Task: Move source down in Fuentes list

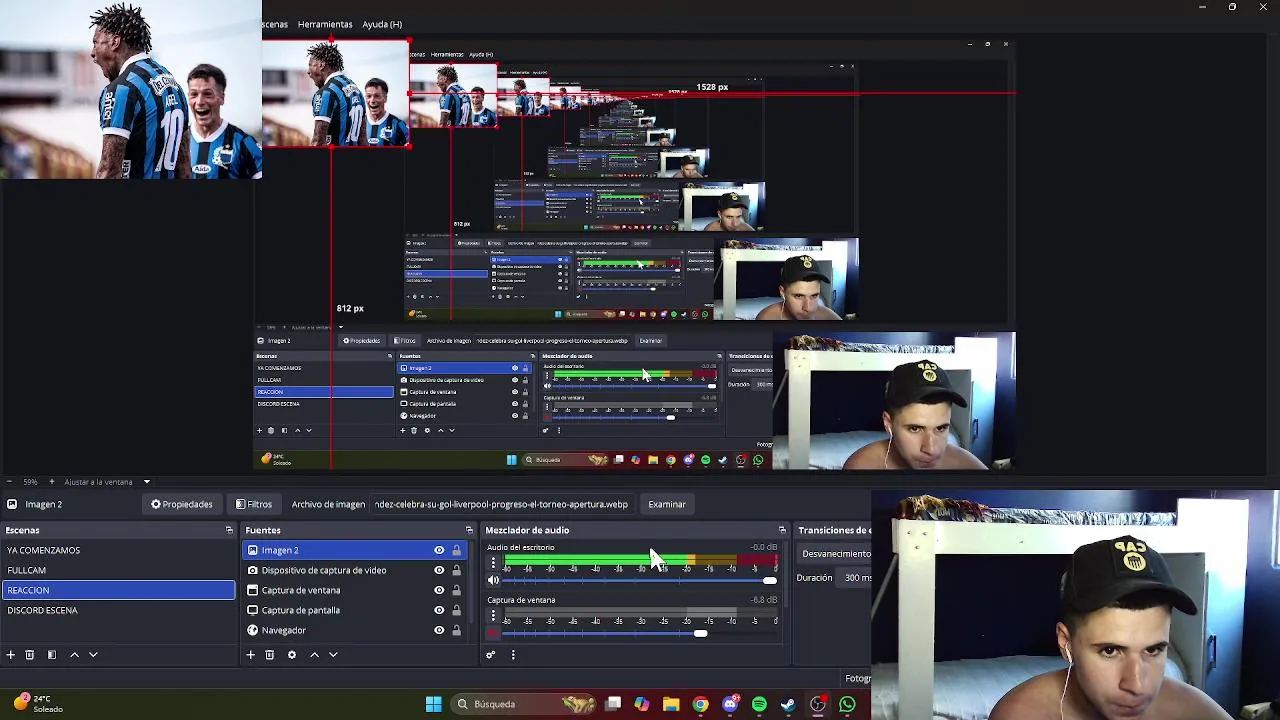Action: (x=333, y=655)
